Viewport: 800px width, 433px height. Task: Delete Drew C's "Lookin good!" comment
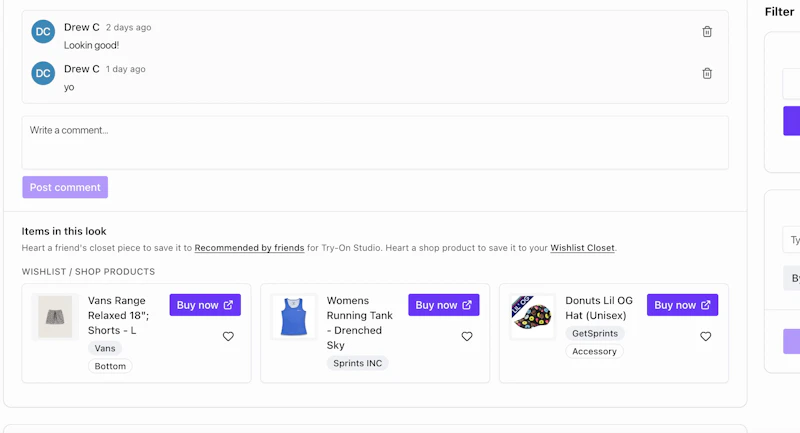coord(707,32)
